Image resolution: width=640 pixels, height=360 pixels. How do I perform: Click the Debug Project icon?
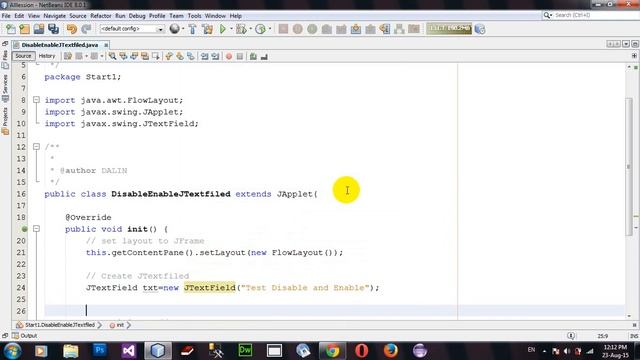(241, 29)
